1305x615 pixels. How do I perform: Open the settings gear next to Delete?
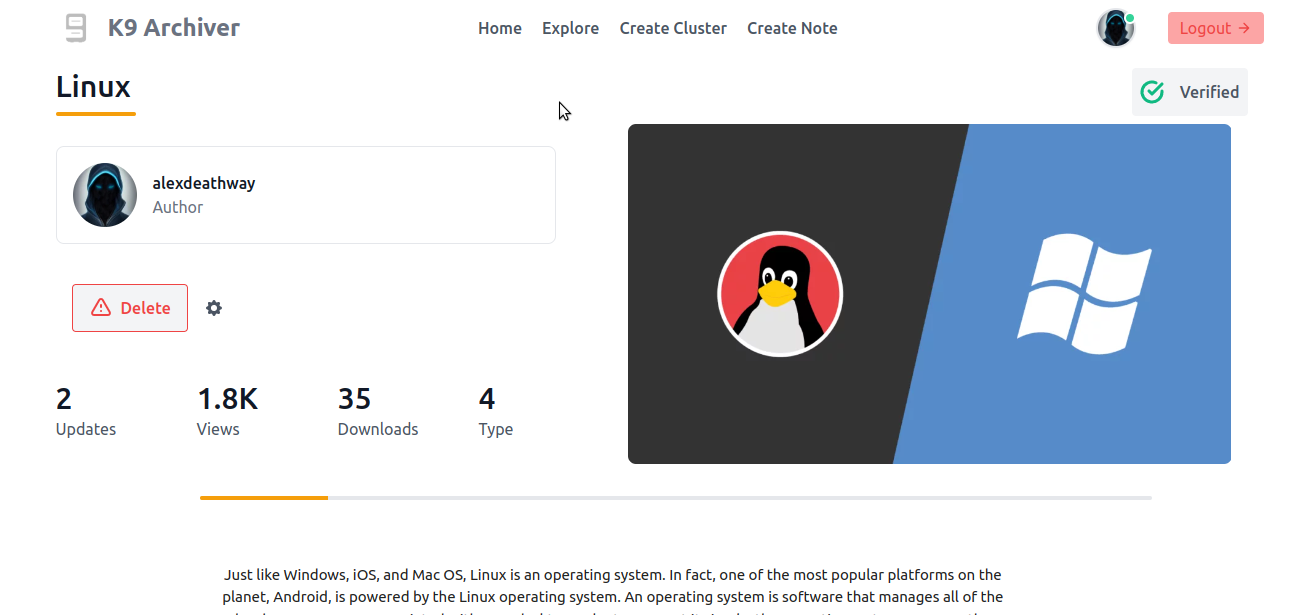coord(214,308)
